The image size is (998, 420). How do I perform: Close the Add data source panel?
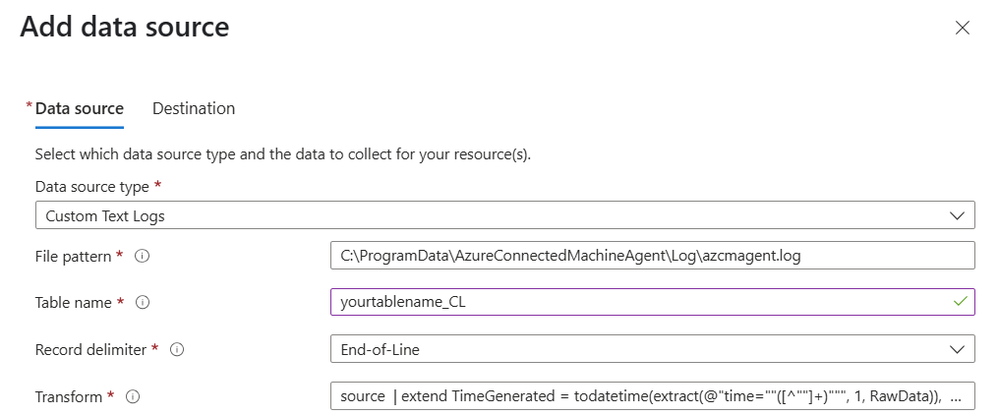(x=962, y=28)
